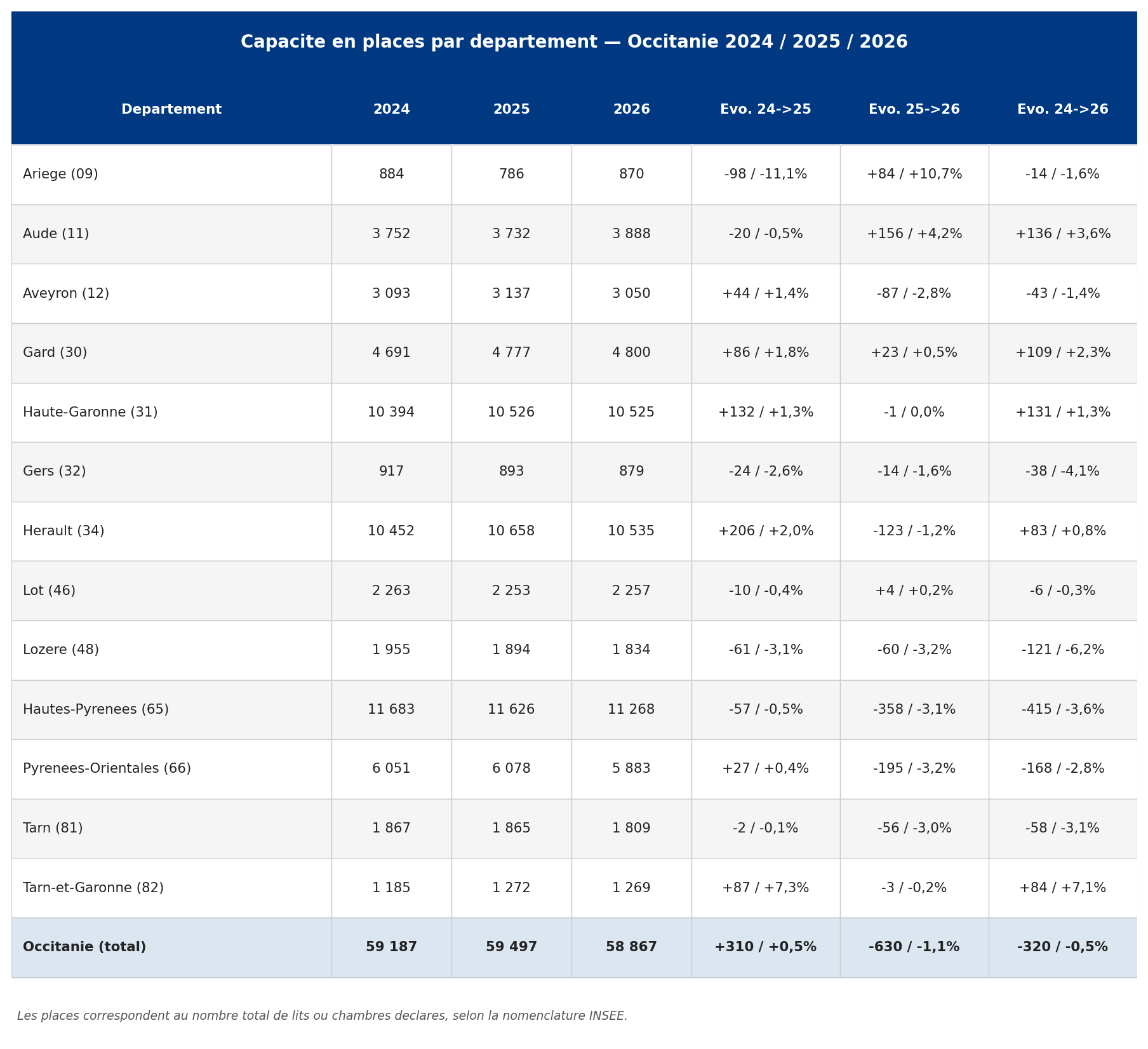Click the Evo. 24->26 header
The image size is (1148, 1049).
tap(1062, 109)
